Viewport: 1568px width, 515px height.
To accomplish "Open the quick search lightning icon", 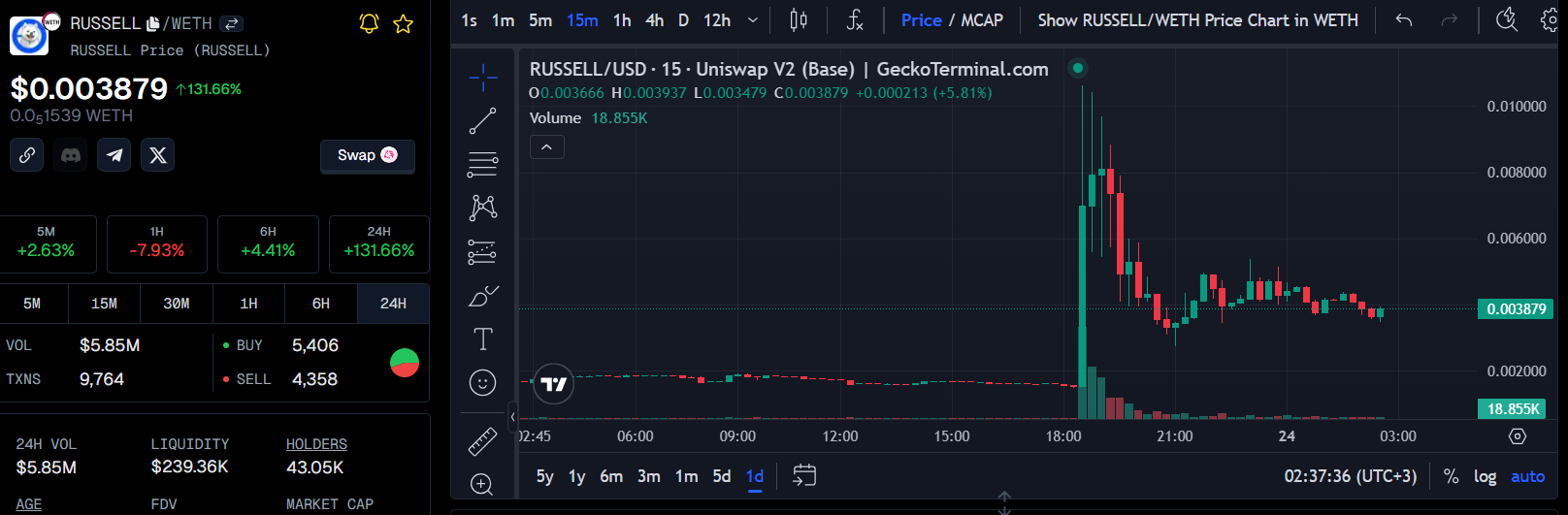I will coord(1507,20).
